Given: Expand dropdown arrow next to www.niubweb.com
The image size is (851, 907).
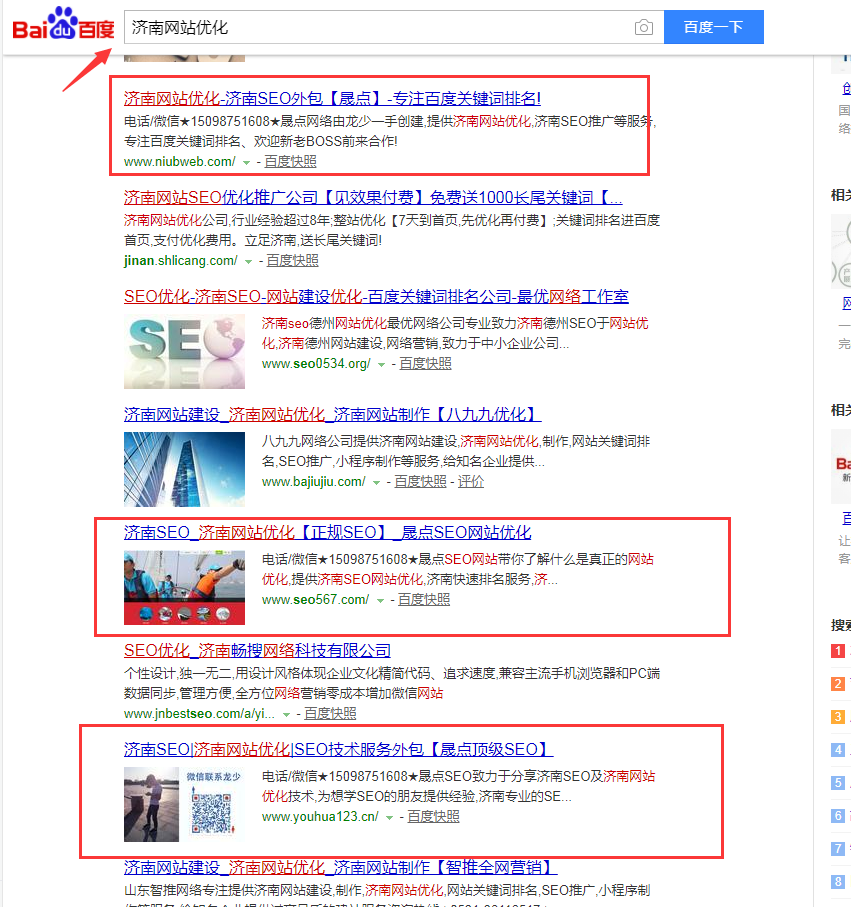Looking at the screenshot, I should (x=246, y=162).
